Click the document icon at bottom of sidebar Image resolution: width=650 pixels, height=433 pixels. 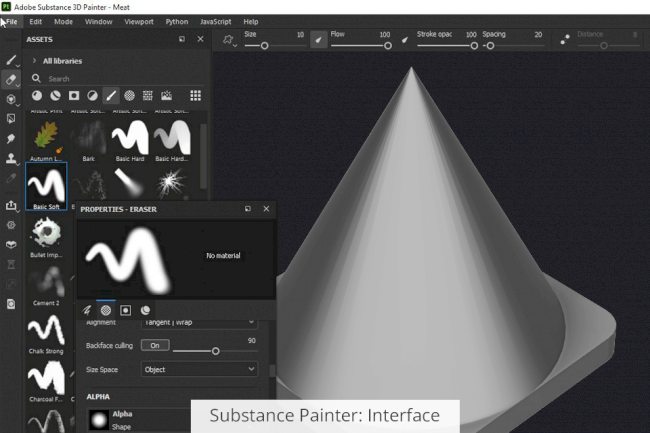click(x=11, y=304)
